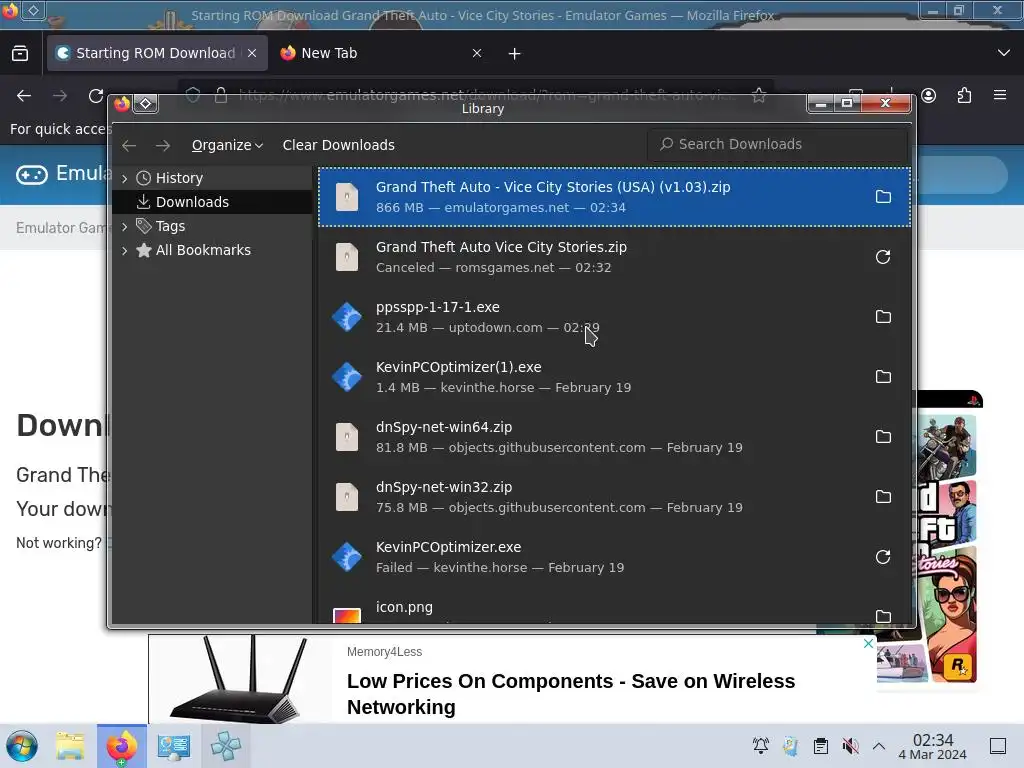1024x768 pixels.
Task: Click the muted volume tray icon
Action: [x=850, y=746]
